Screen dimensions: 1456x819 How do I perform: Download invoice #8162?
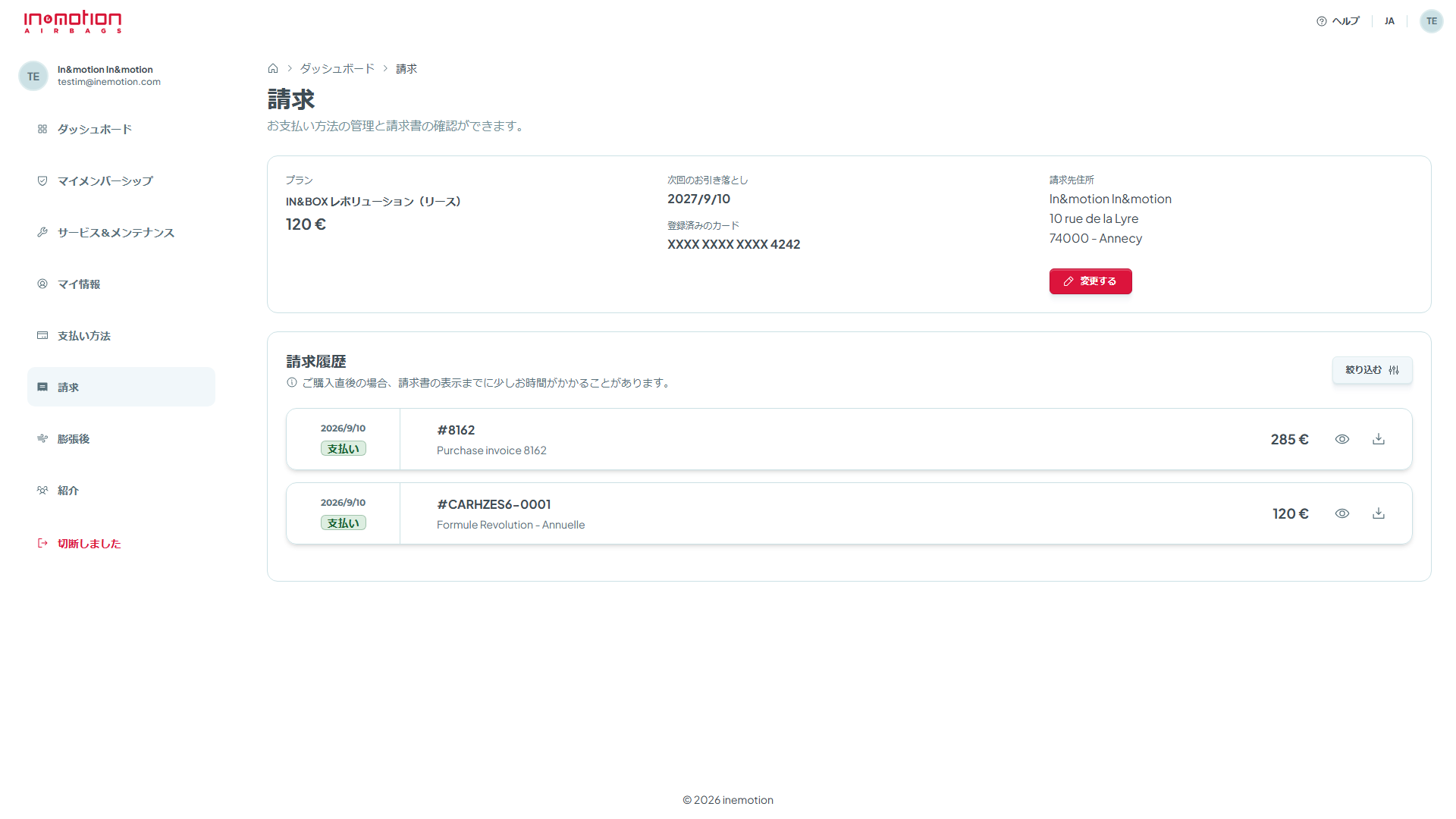click(1379, 439)
